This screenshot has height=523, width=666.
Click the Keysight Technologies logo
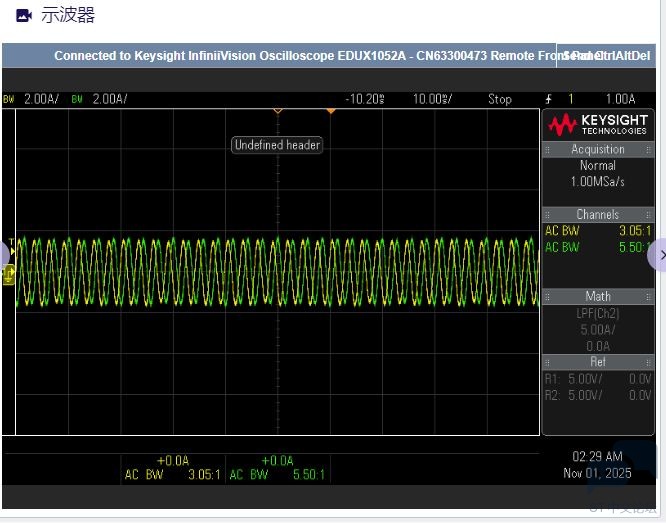[597, 125]
